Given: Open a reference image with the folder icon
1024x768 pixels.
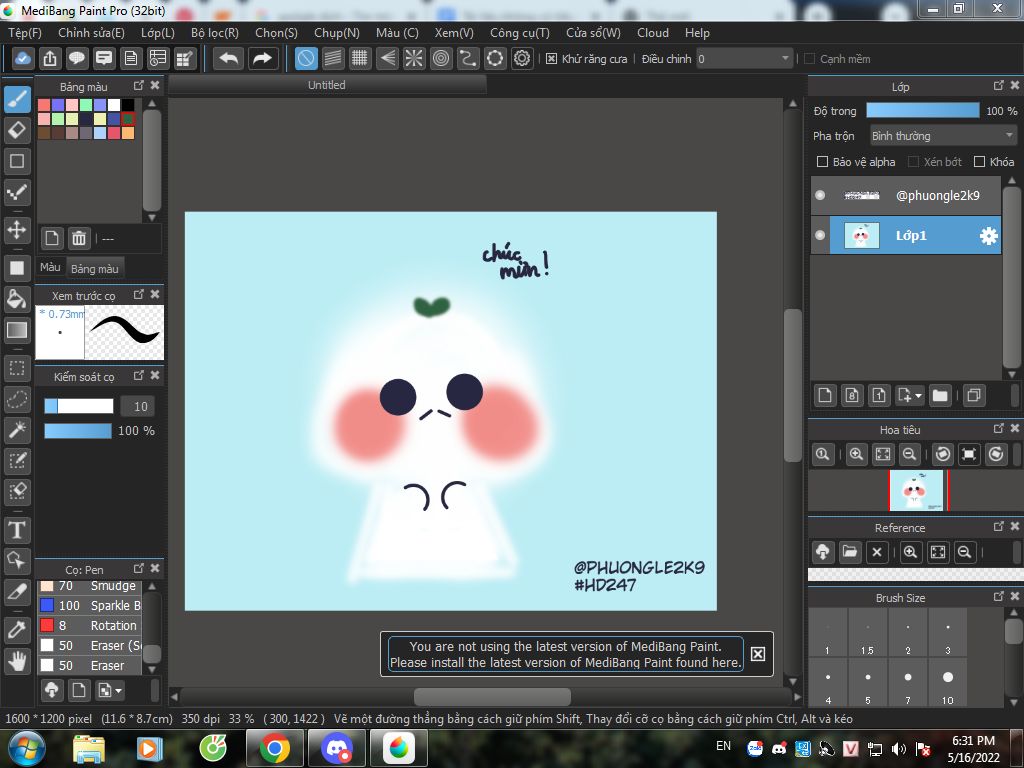Looking at the screenshot, I should pyautogui.click(x=850, y=552).
